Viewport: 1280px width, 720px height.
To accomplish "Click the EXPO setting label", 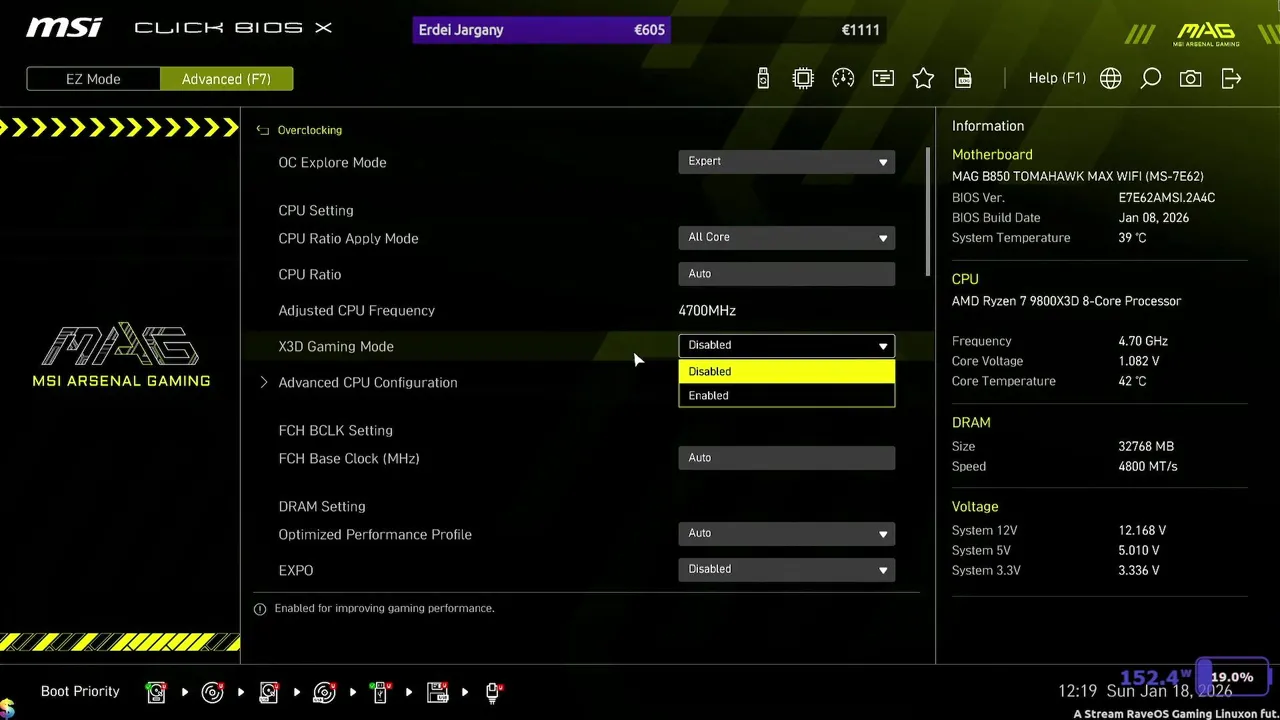I will pos(296,570).
